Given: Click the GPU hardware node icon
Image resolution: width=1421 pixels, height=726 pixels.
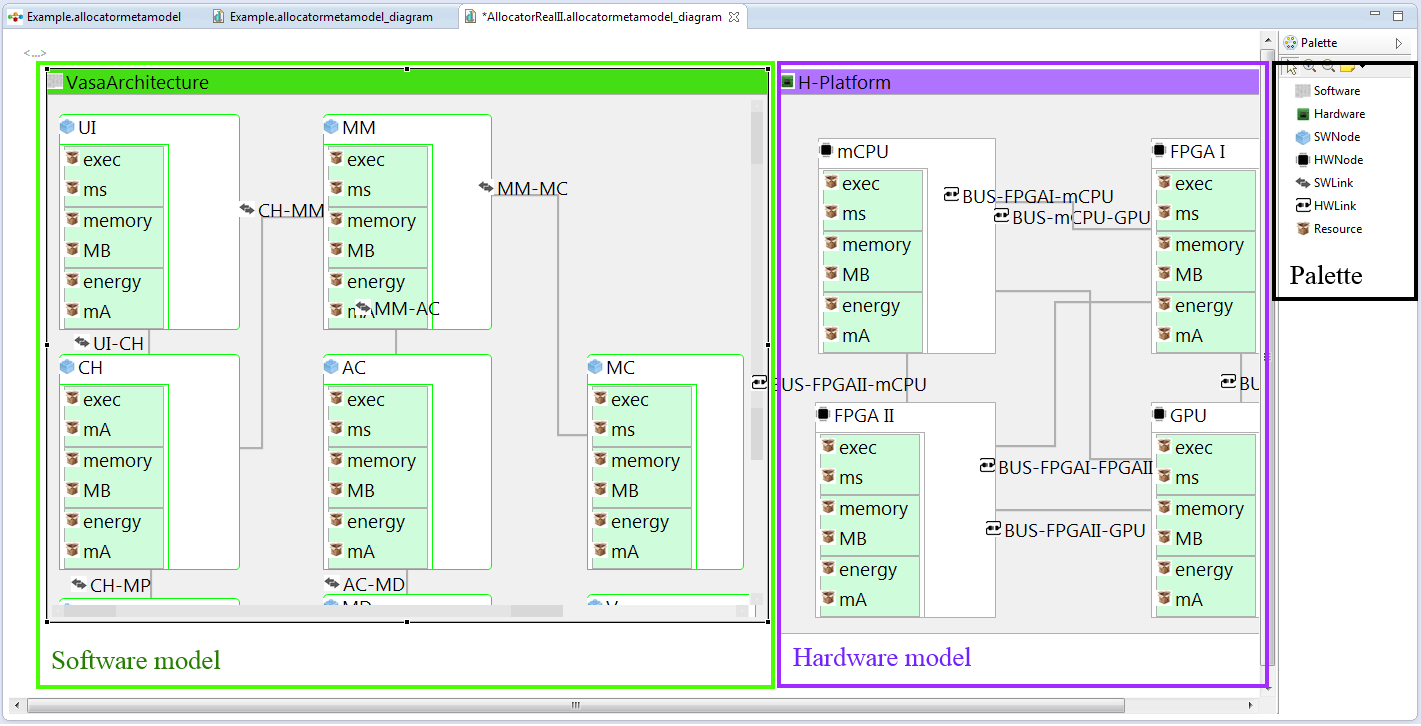Looking at the screenshot, I should (1159, 415).
